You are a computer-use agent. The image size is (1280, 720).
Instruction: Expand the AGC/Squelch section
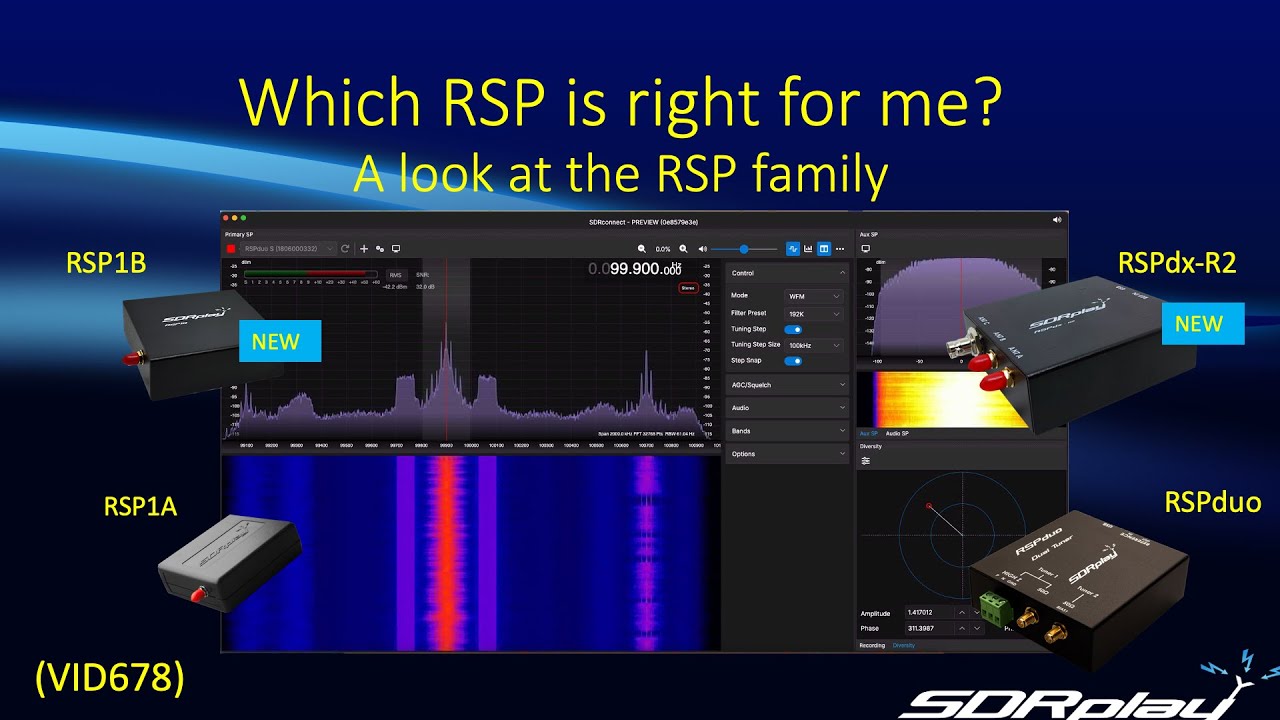click(787, 385)
